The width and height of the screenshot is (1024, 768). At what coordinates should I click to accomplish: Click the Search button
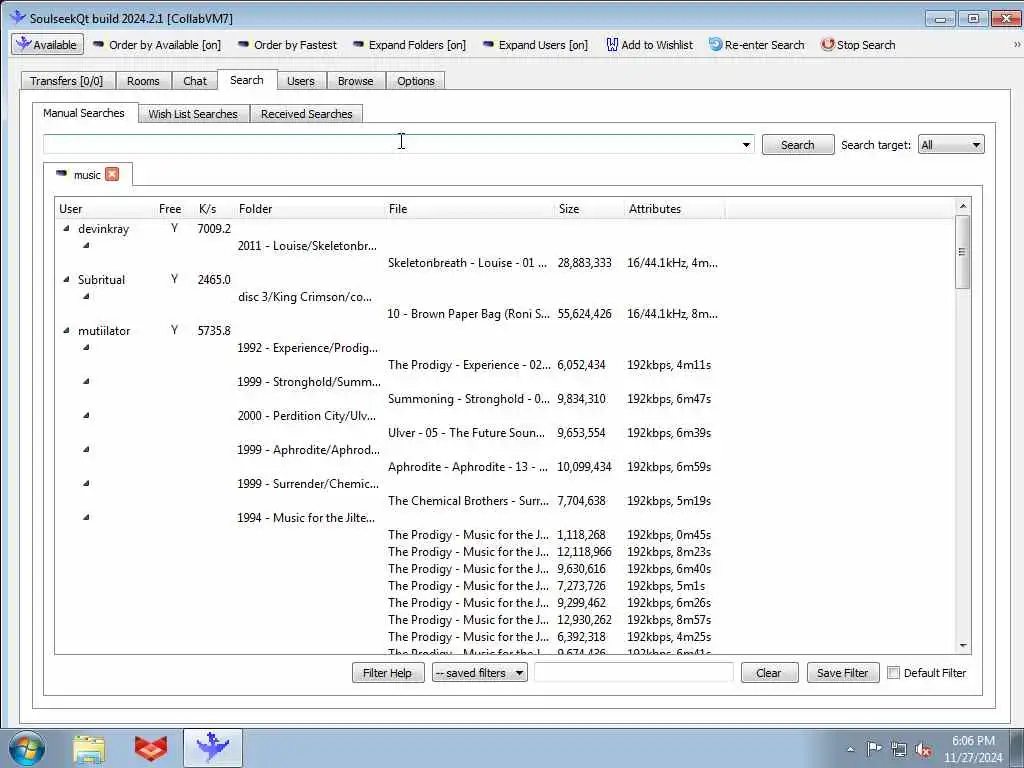[x=797, y=144]
